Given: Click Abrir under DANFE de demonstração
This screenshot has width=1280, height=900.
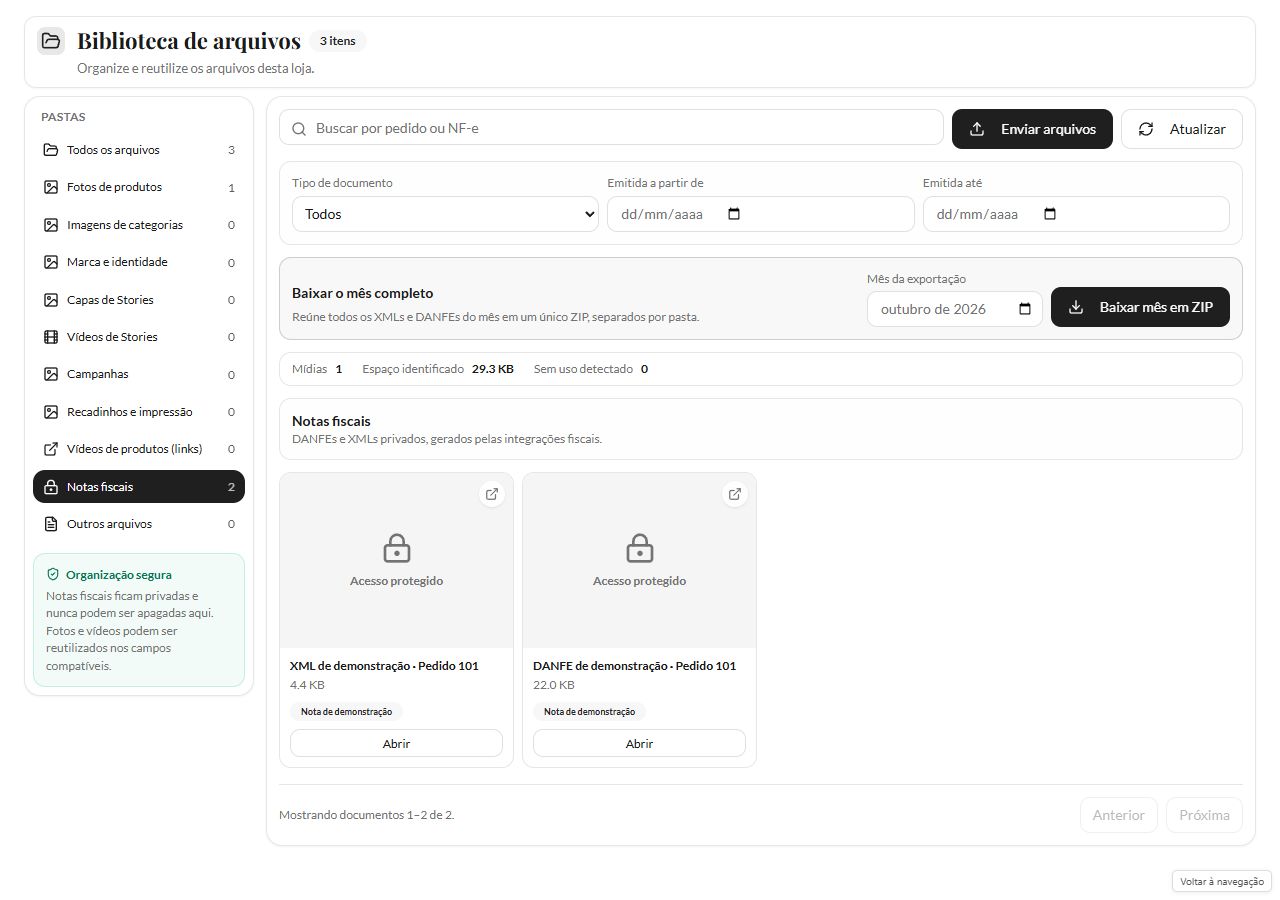Looking at the screenshot, I should (639, 743).
